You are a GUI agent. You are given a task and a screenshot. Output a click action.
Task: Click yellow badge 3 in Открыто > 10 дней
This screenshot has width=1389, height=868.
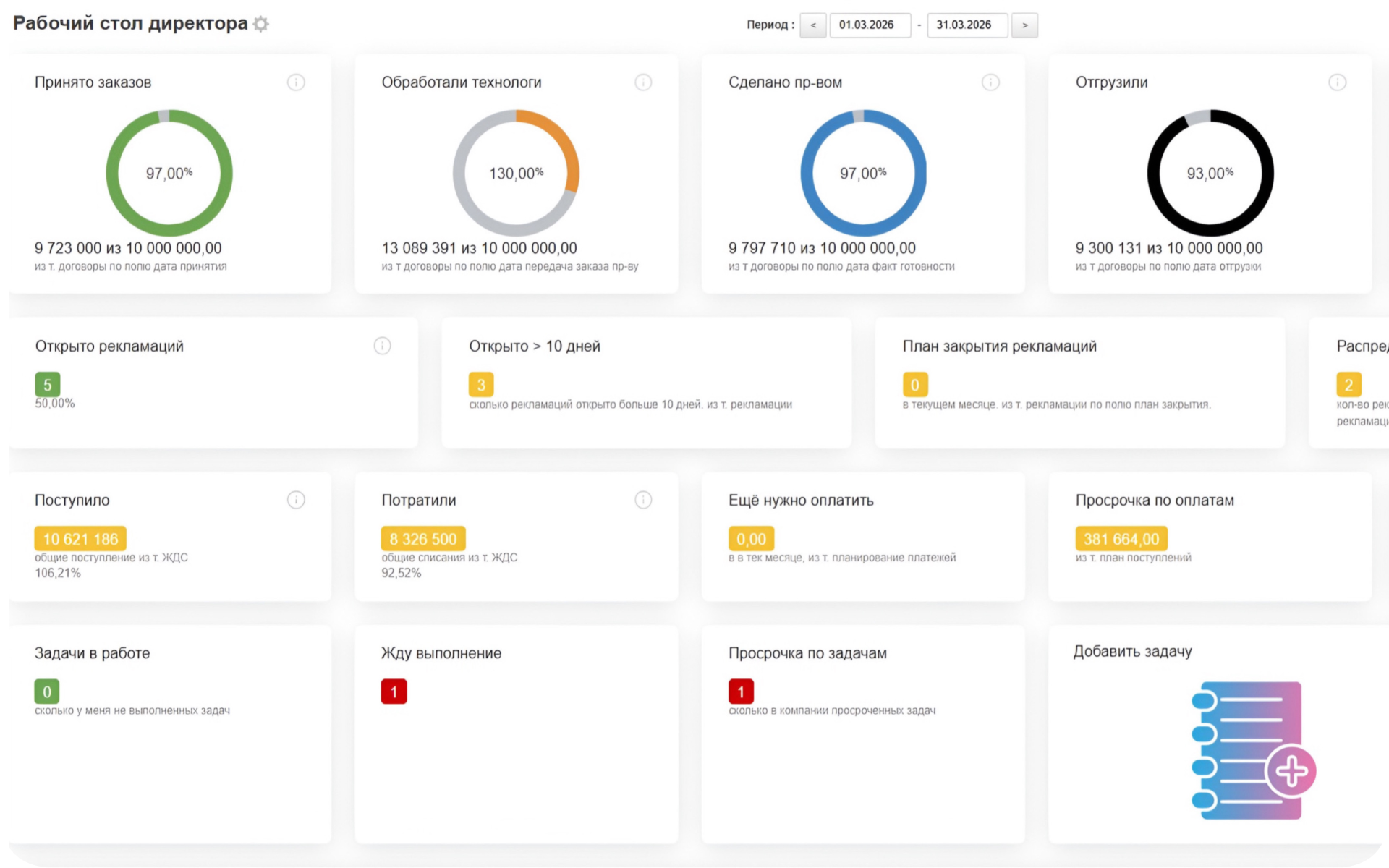point(481,385)
